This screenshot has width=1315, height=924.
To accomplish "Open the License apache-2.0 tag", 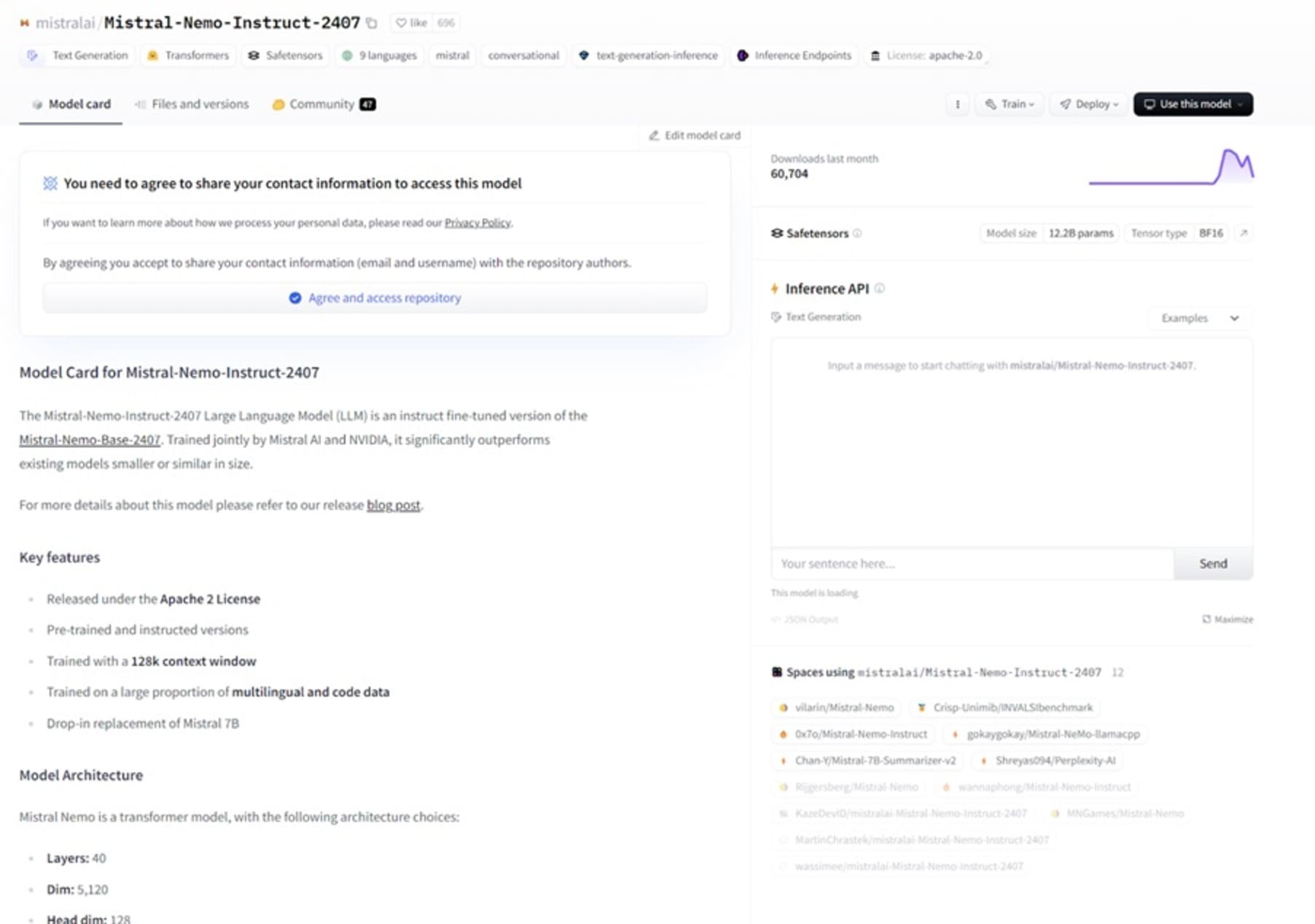I will 926,55.
